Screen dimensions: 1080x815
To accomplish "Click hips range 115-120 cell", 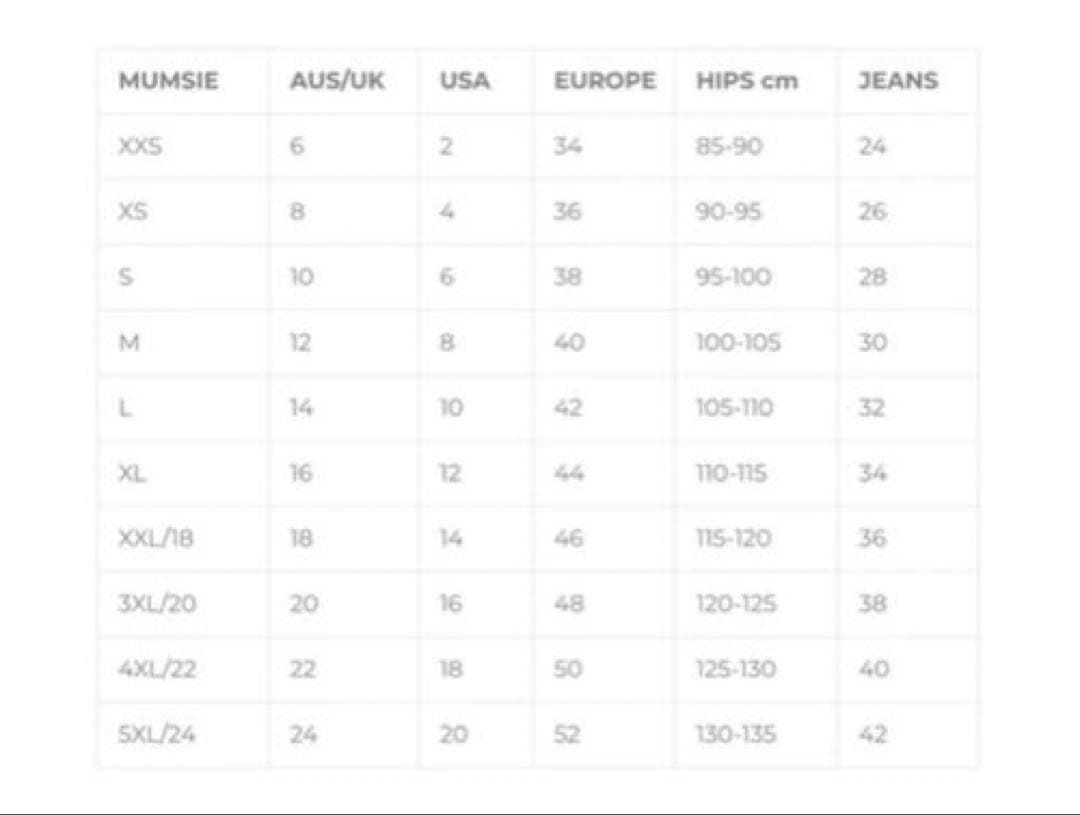I will click(734, 539).
